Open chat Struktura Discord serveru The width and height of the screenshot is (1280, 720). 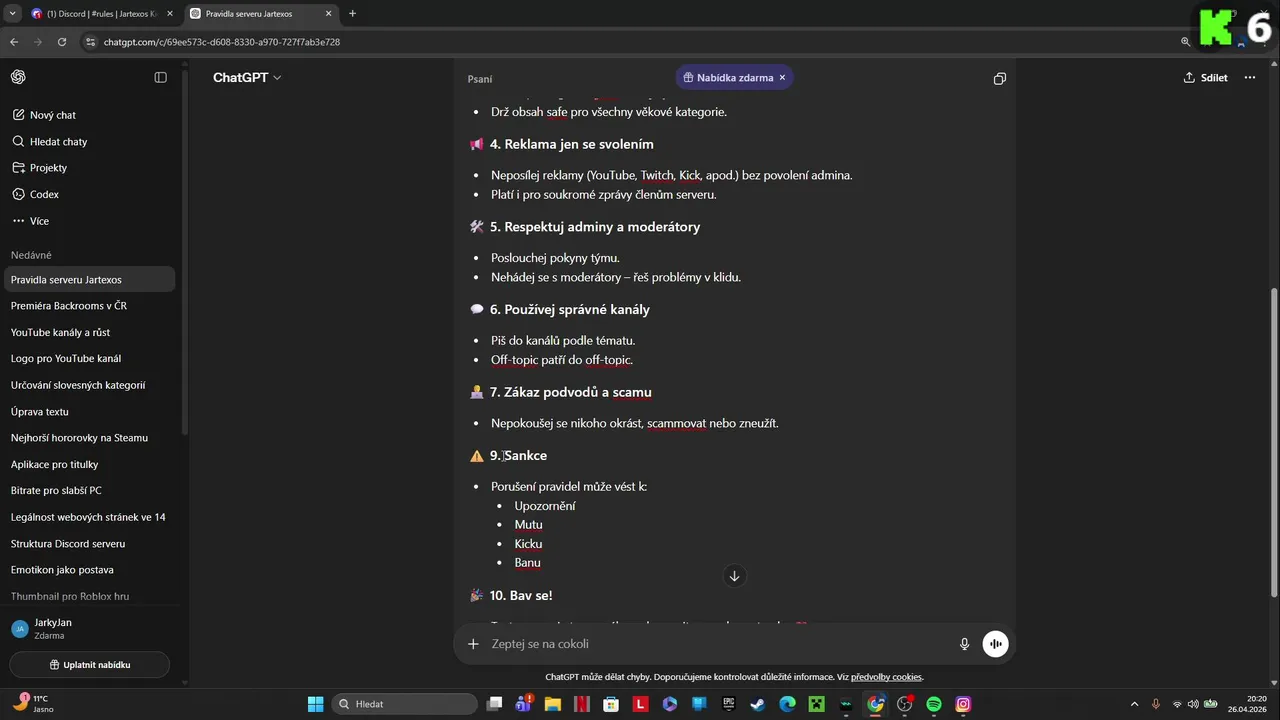pyautogui.click(x=90, y=543)
